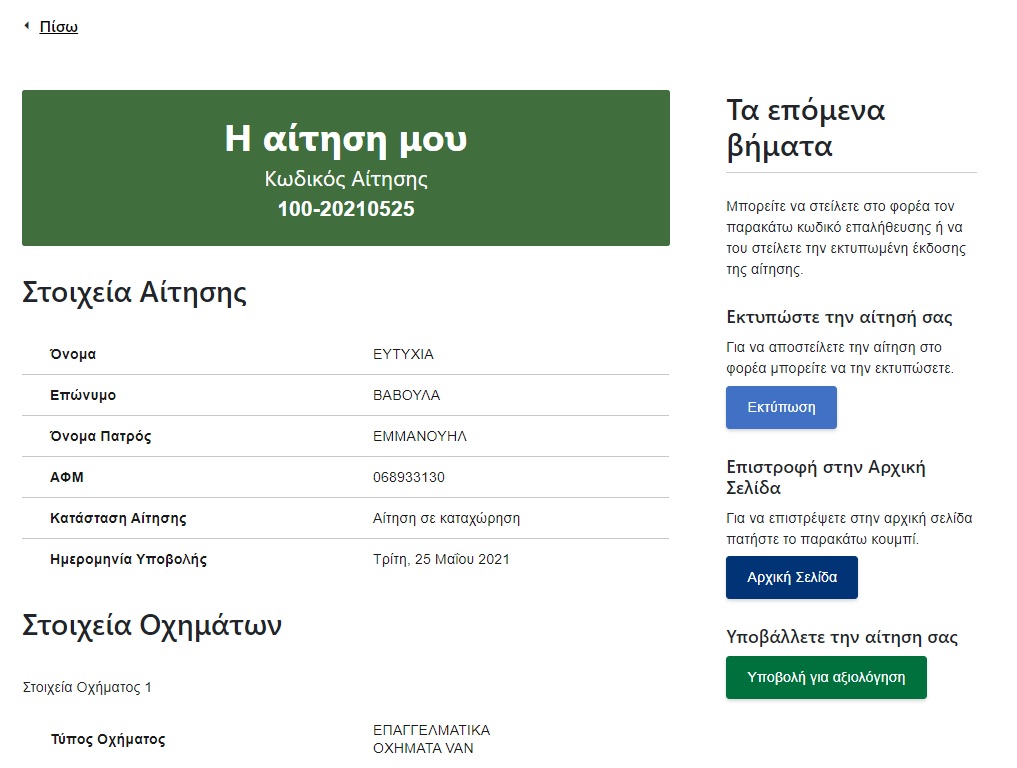The width and height of the screenshot is (1017, 768).
Task: Click the Στοιχεία Αίτησης section heading
Action: pyautogui.click(x=134, y=293)
